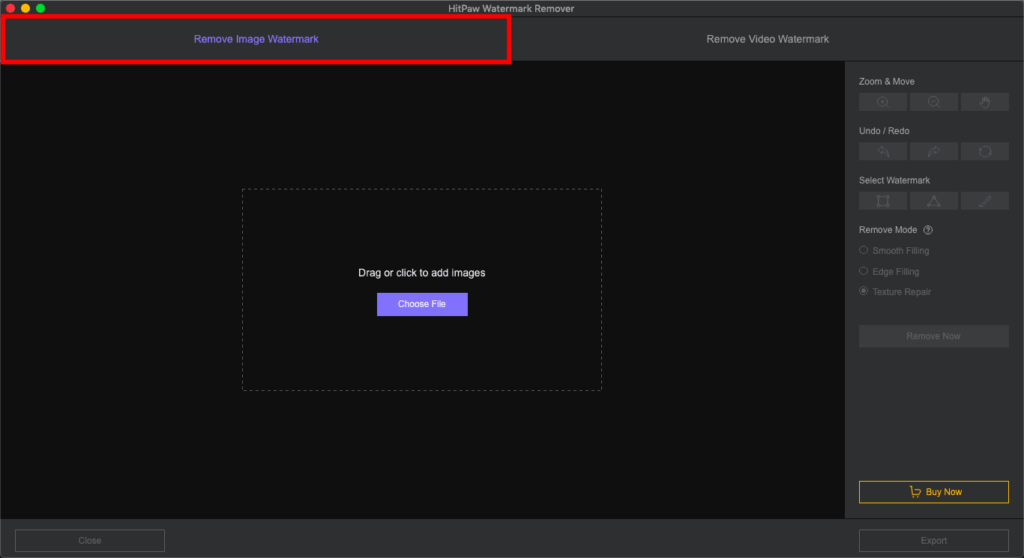Click the zoom in magnifier icon
1024x558 pixels.
point(883,102)
